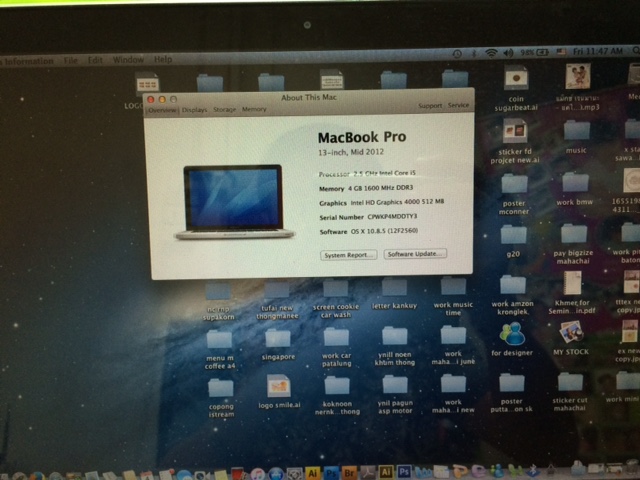
Task: Click the Wi-Fi status icon
Action: click(x=492, y=52)
